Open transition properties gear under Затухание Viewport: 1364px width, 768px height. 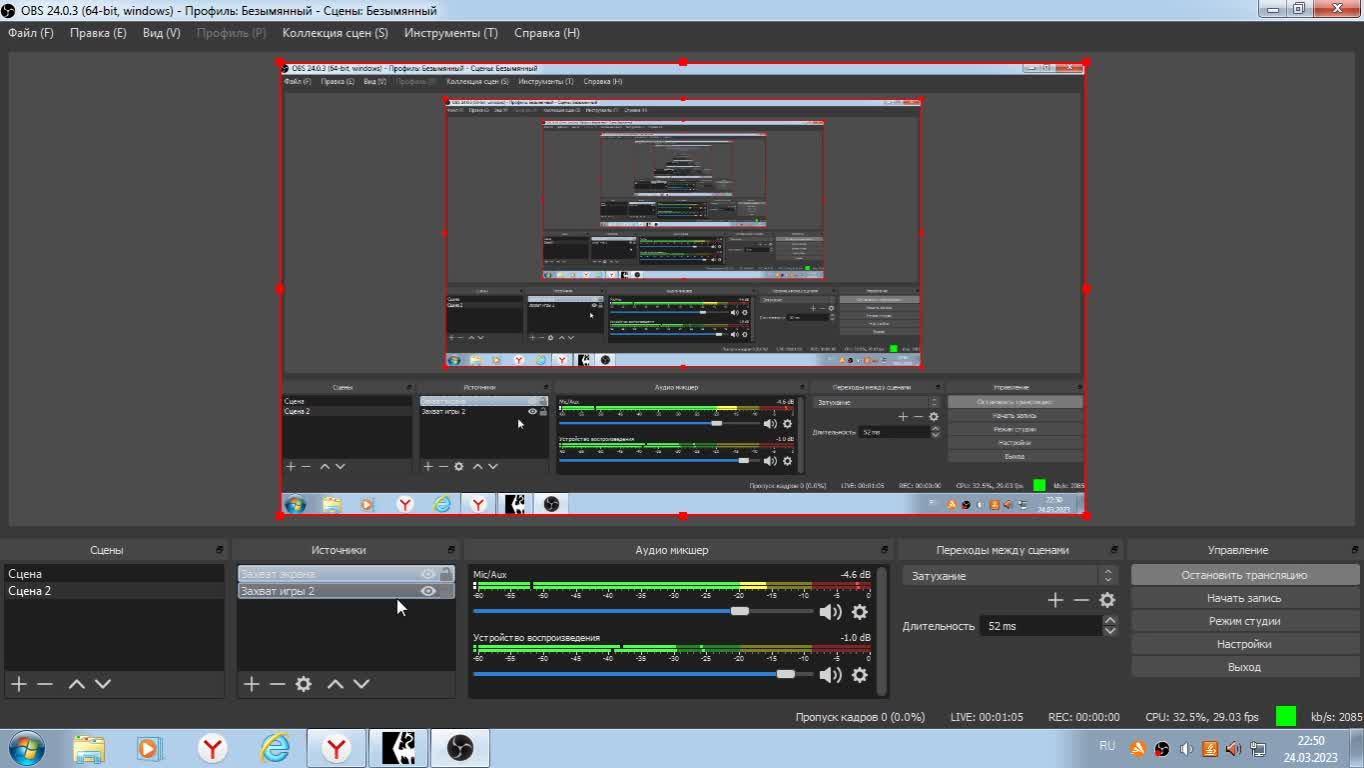1107,600
